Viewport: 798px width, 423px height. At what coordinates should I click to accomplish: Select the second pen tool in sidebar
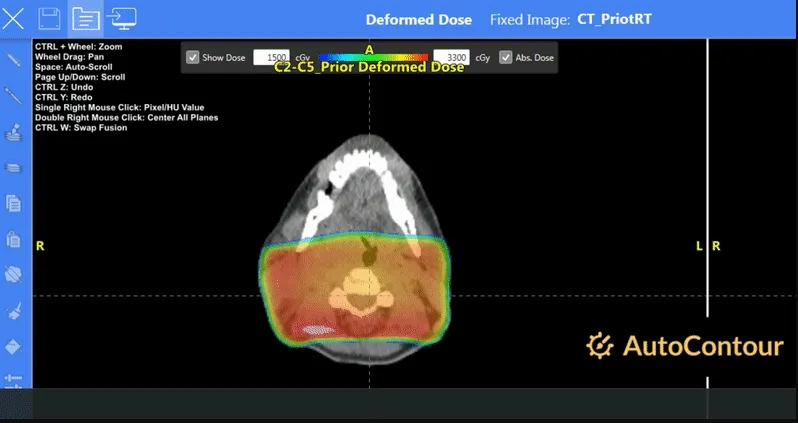[13, 95]
